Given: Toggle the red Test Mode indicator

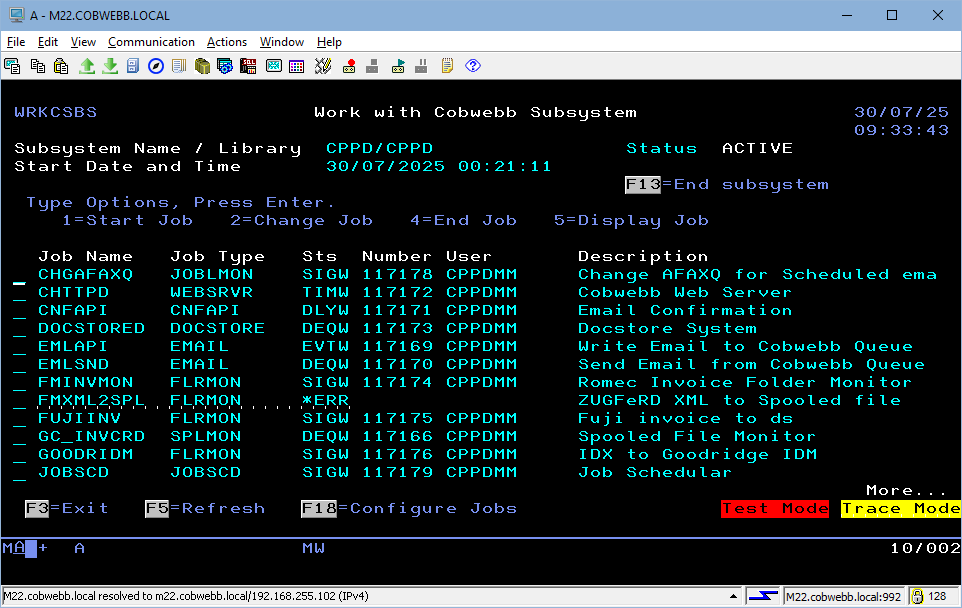Looking at the screenshot, I should point(774,508).
